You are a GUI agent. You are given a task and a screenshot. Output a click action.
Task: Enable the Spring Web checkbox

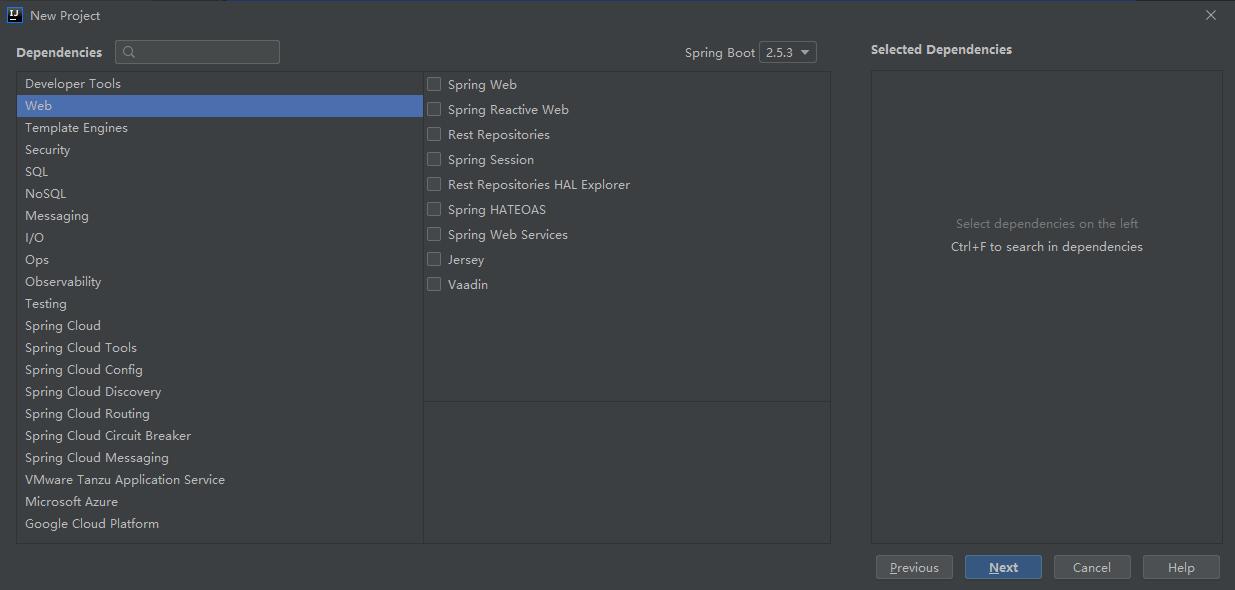point(434,84)
